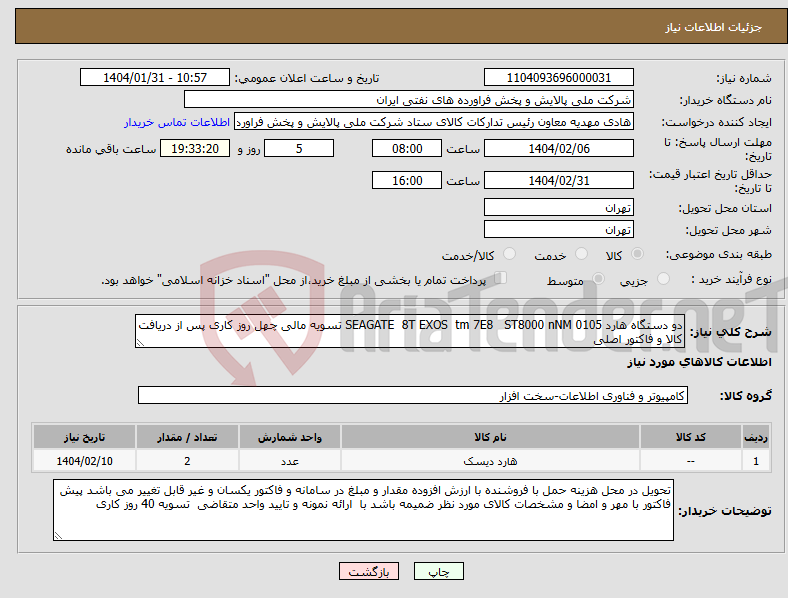
Task: Click the quantity cell showing 2
Action: click(187, 461)
